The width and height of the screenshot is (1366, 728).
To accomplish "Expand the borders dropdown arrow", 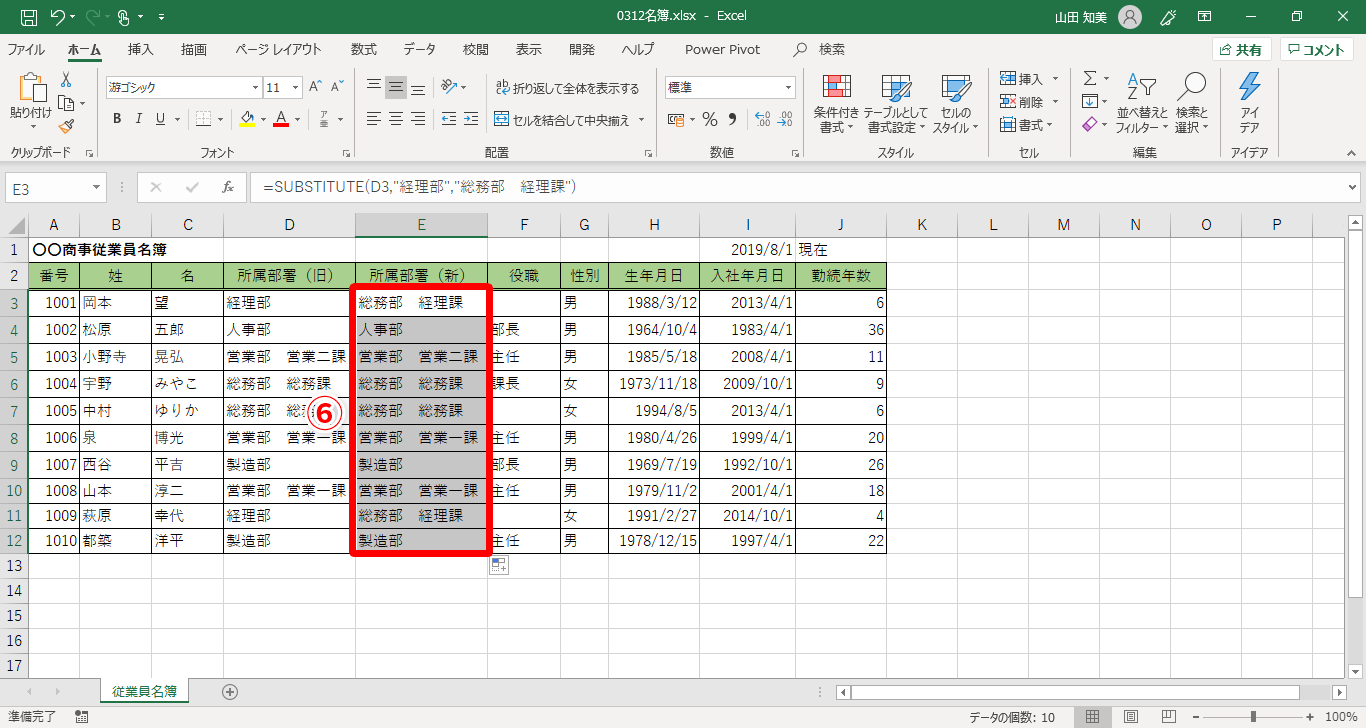I will click(221, 120).
